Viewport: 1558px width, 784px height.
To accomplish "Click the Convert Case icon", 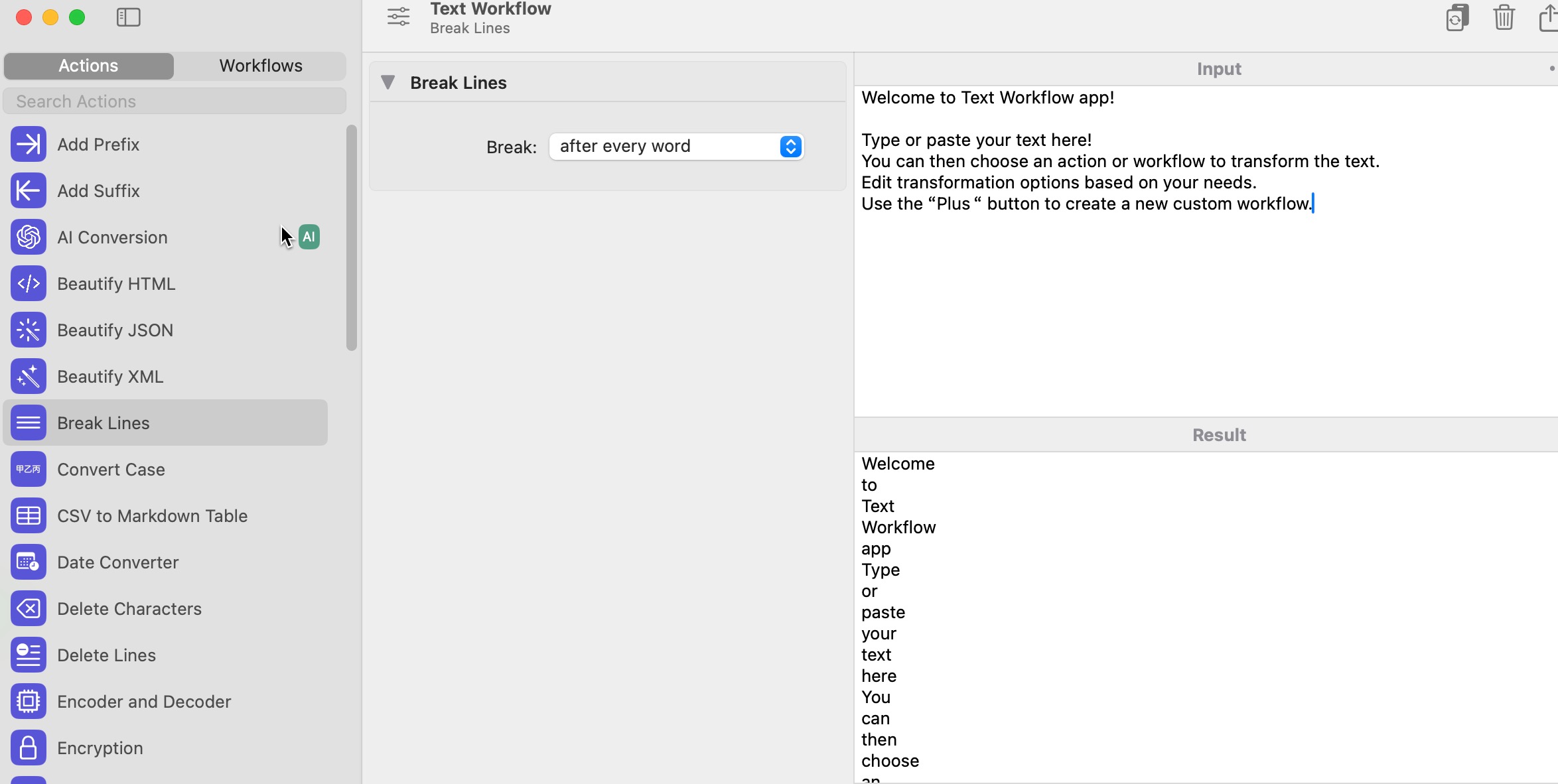I will (x=29, y=469).
